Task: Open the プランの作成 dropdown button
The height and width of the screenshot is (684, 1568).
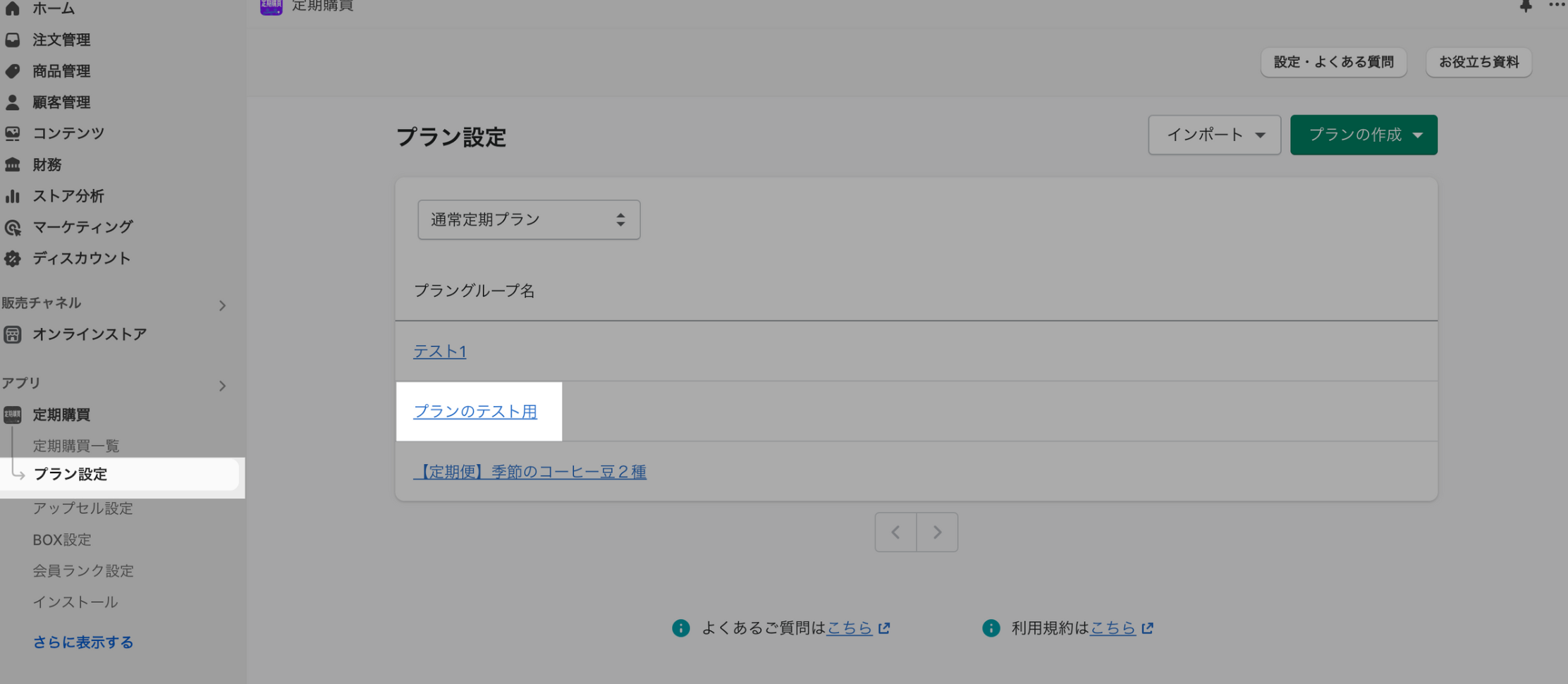Action: tap(1364, 135)
